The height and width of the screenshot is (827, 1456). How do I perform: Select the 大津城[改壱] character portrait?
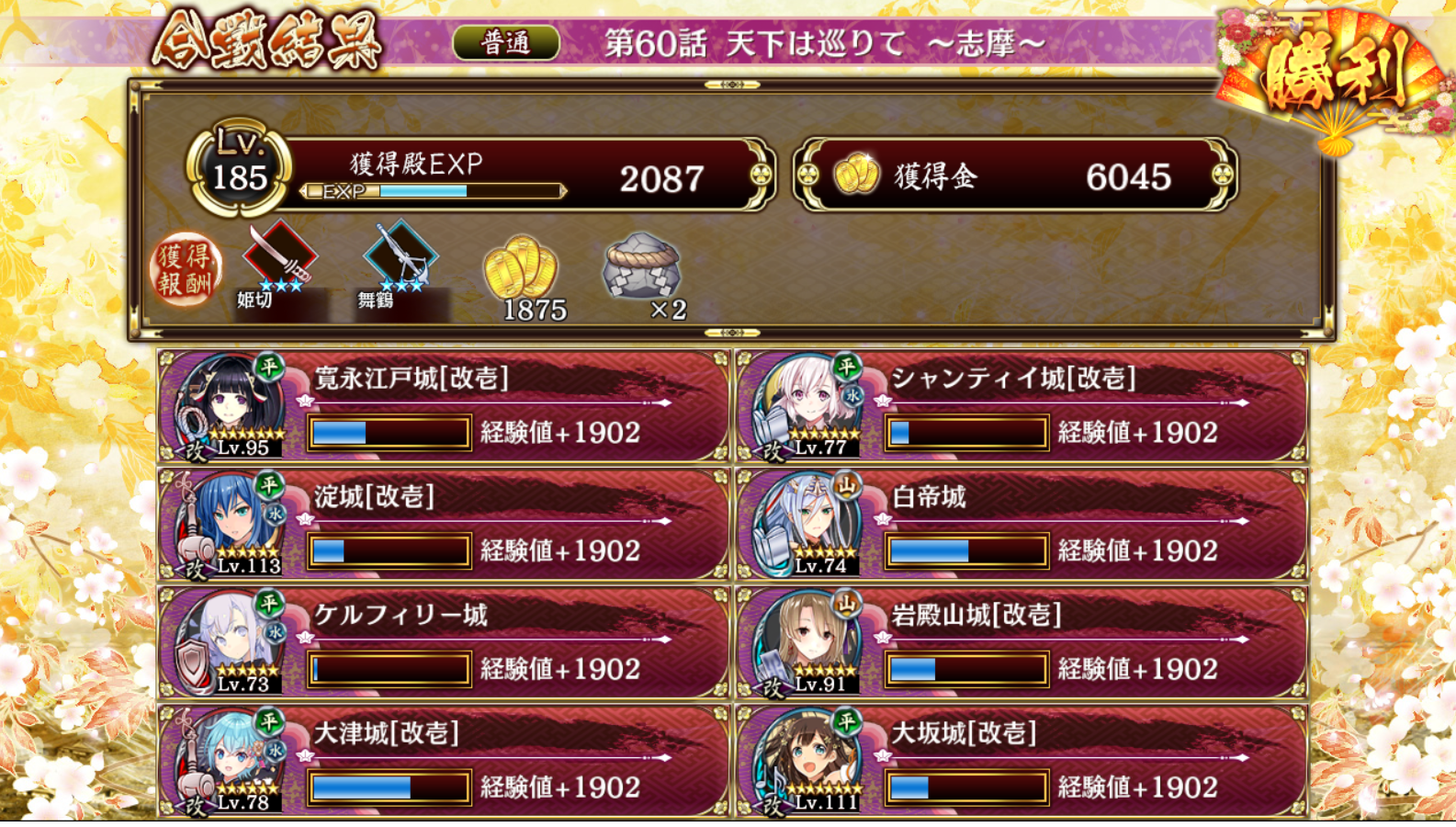tap(230, 761)
